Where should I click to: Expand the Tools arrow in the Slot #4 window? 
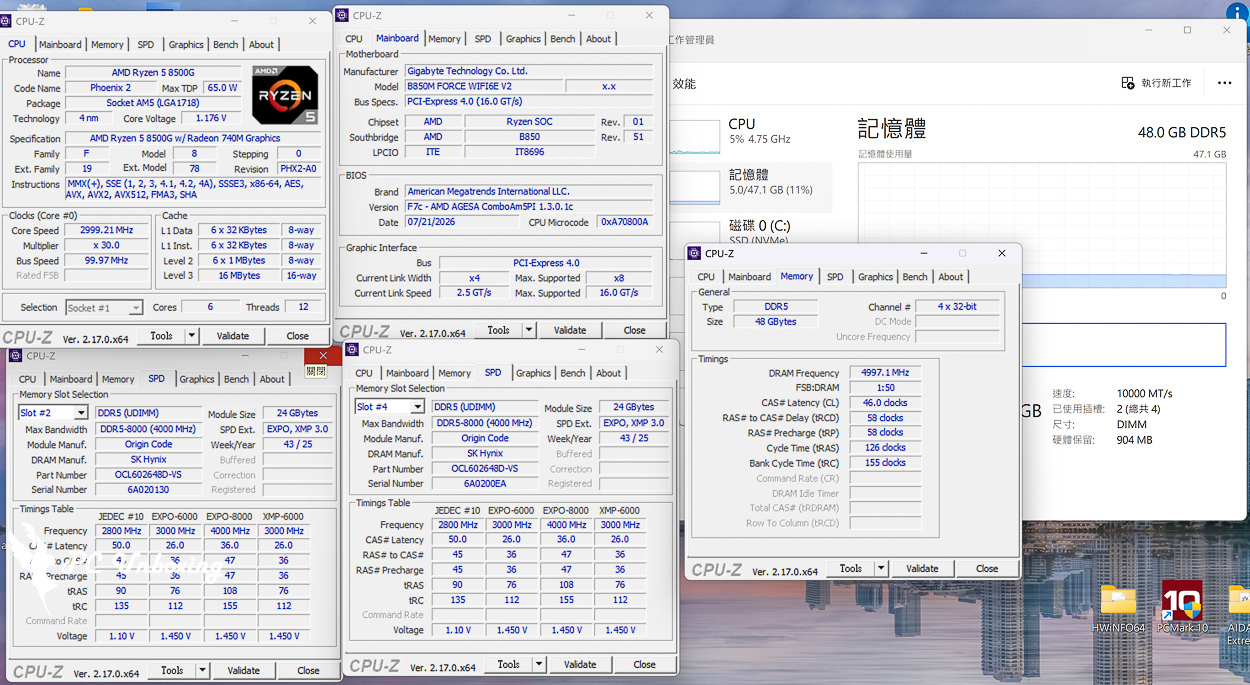pyautogui.click(x=539, y=664)
